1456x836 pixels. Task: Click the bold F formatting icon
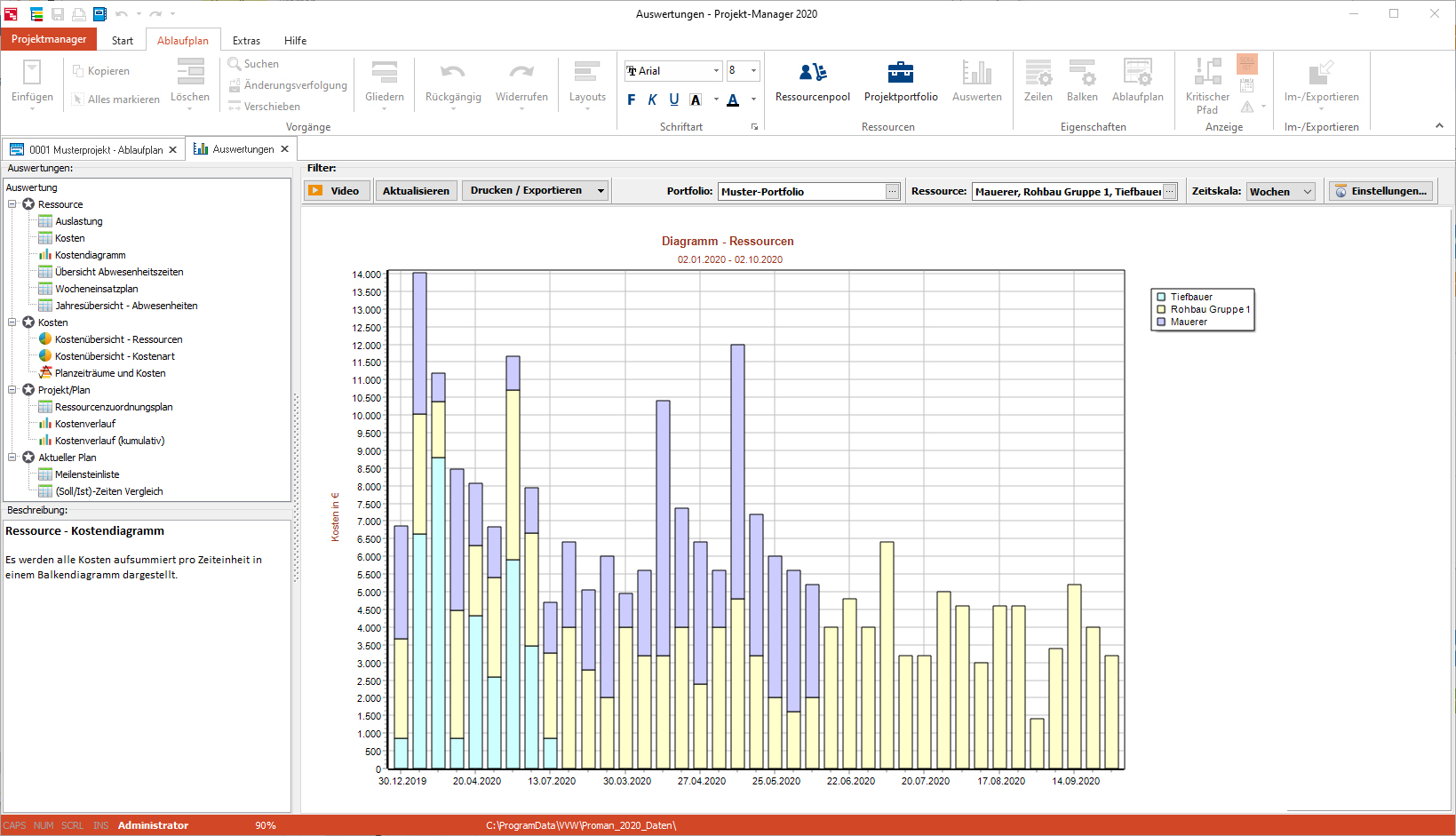632,100
